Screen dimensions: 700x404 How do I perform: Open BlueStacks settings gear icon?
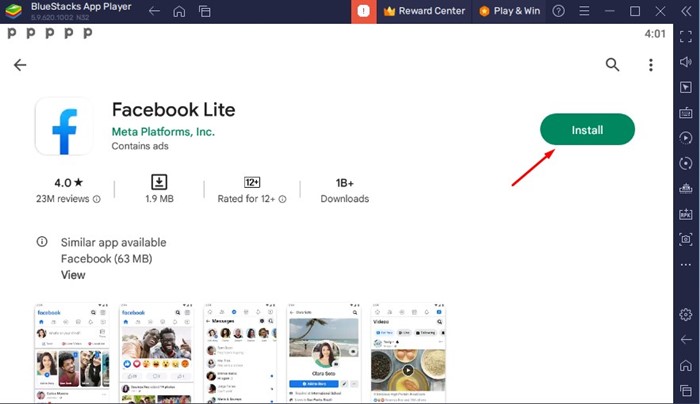coord(686,314)
